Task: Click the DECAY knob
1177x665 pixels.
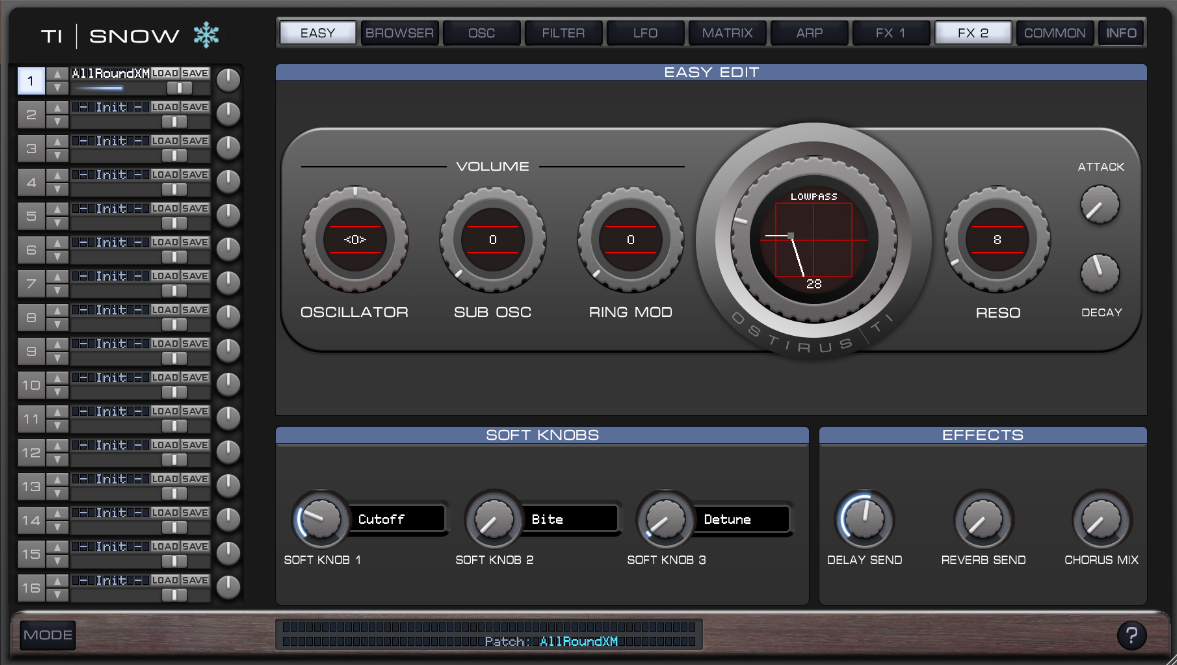Action: pyautogui.click(x=1100, y=273)
